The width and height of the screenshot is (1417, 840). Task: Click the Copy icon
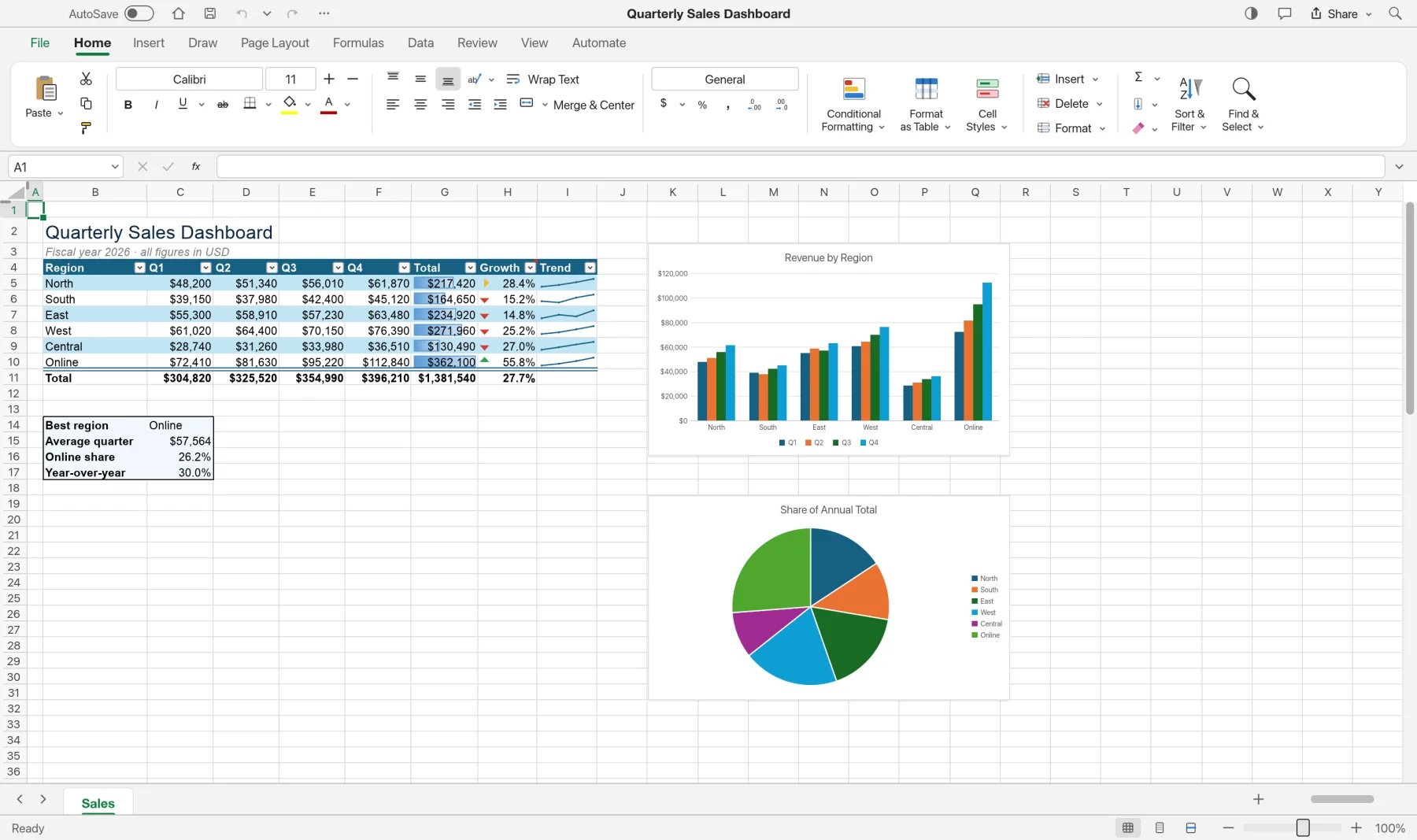[86, 104]
